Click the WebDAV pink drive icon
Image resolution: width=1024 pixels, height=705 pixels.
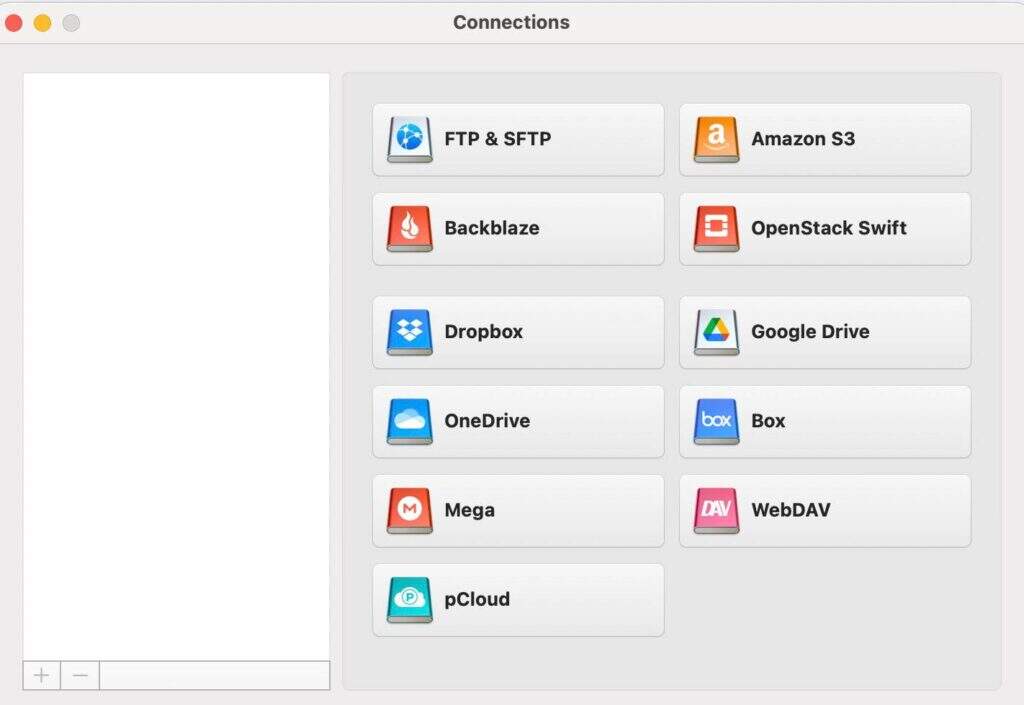click(716, 510)
